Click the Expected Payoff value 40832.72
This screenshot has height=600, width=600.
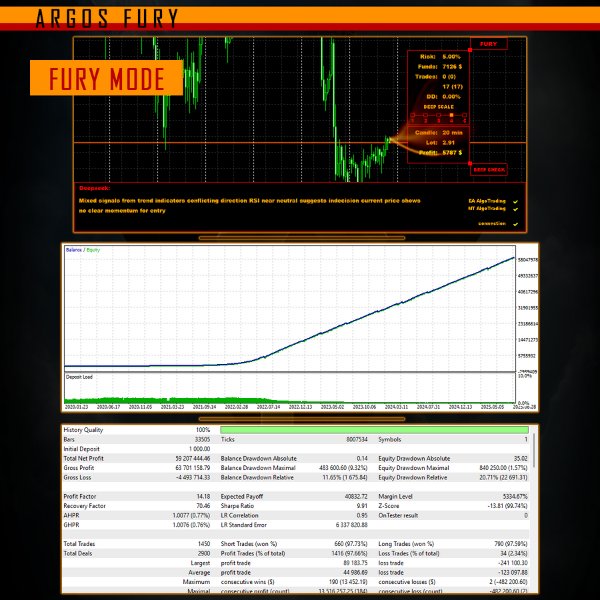[x=356, y=496]
